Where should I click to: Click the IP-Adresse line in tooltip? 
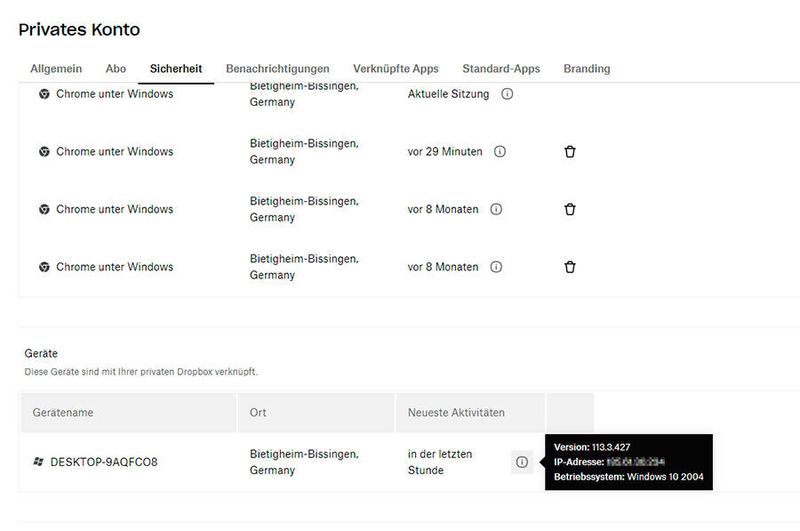click(x=609, y=462)
